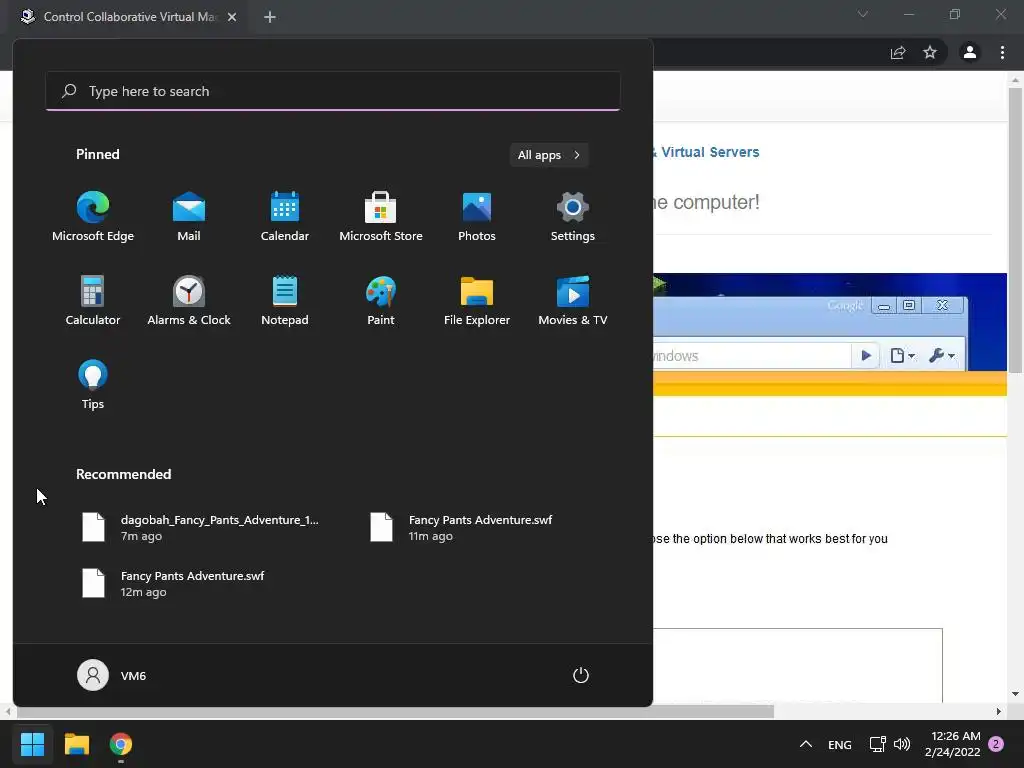Open a new Chrome tab
1024x768 pixels.
click(x=270, y=17)
